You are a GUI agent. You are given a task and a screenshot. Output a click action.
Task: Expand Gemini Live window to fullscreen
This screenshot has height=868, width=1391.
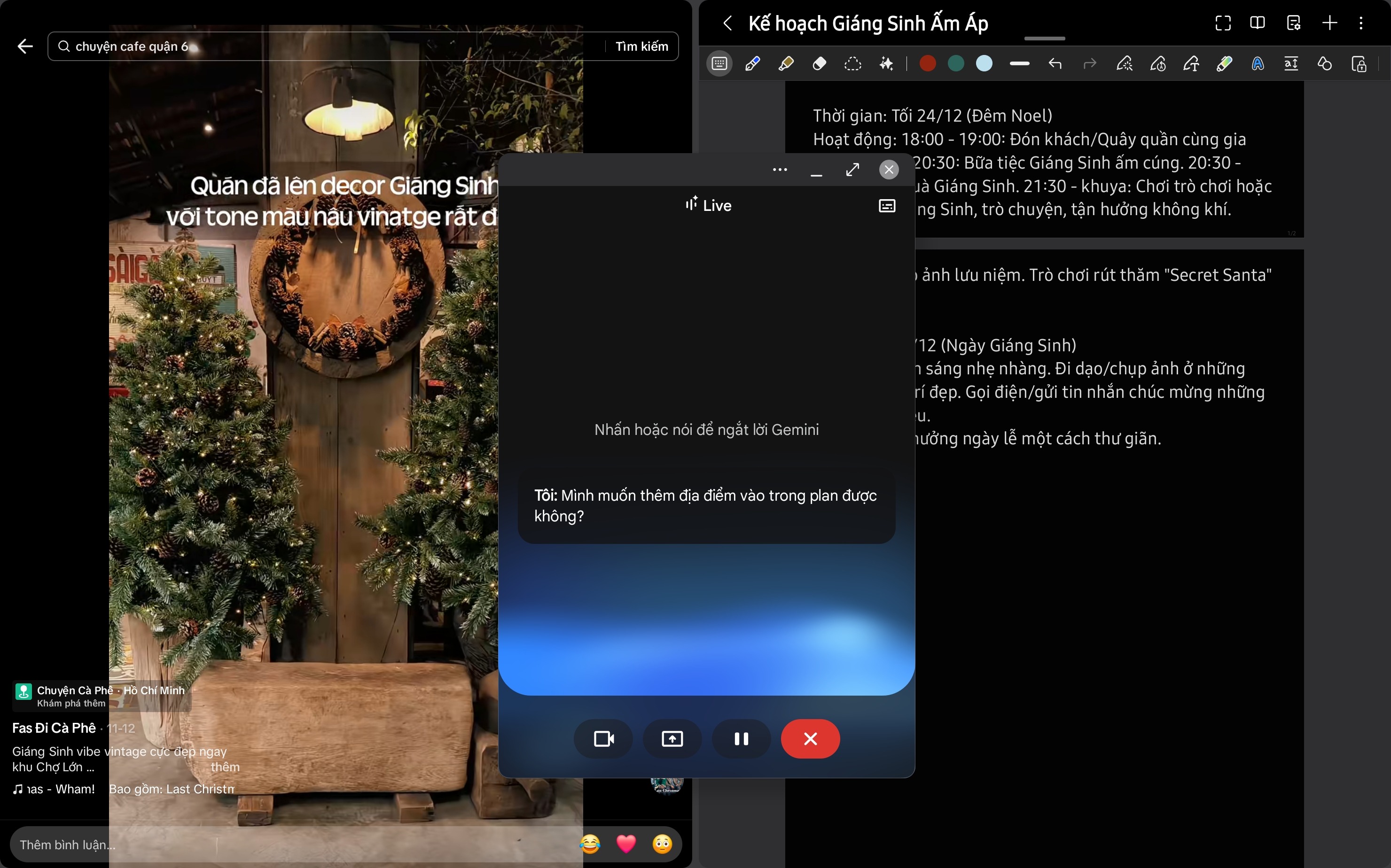[x=852, y=170]
